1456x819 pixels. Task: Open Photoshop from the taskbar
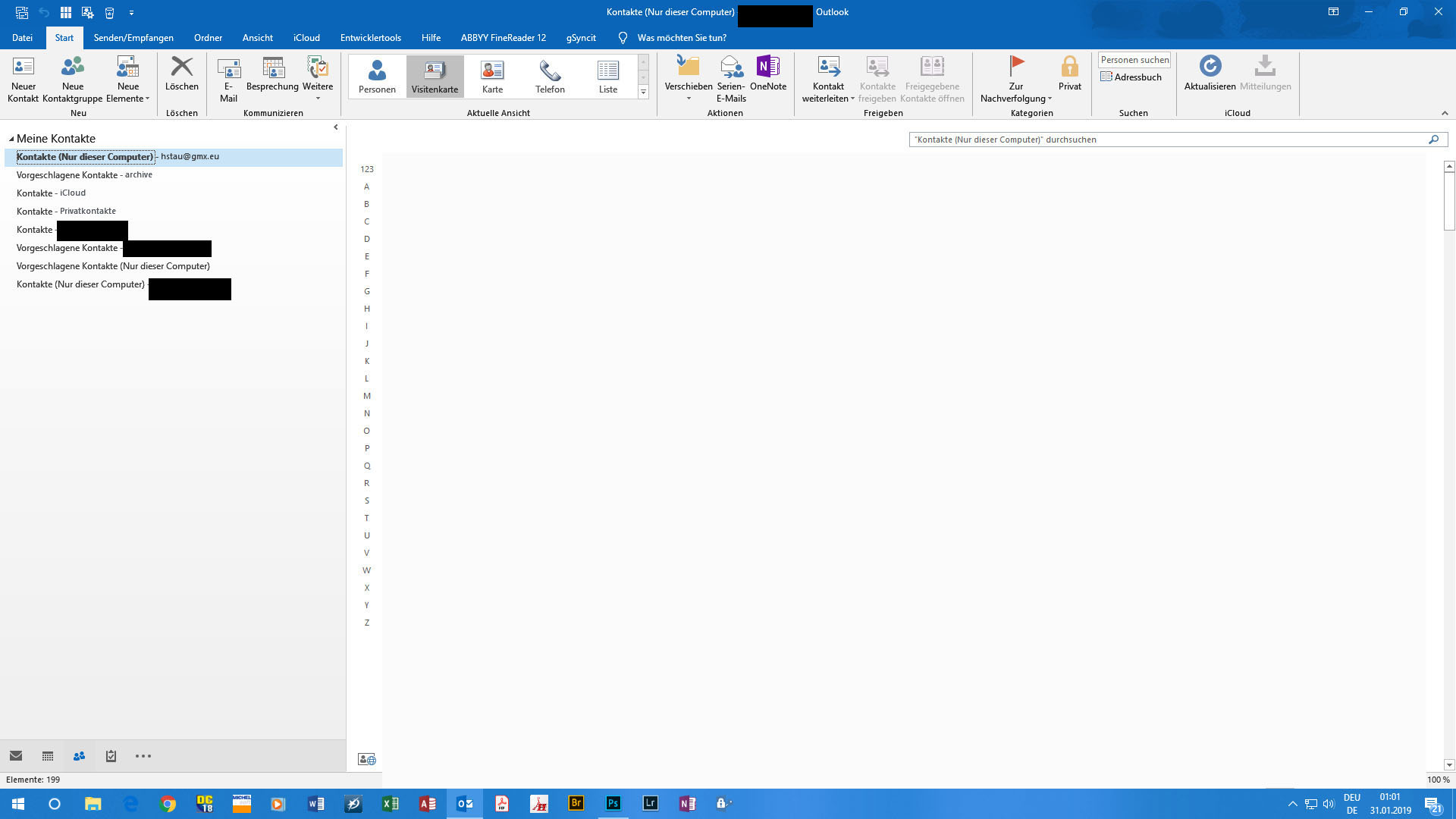613,803
